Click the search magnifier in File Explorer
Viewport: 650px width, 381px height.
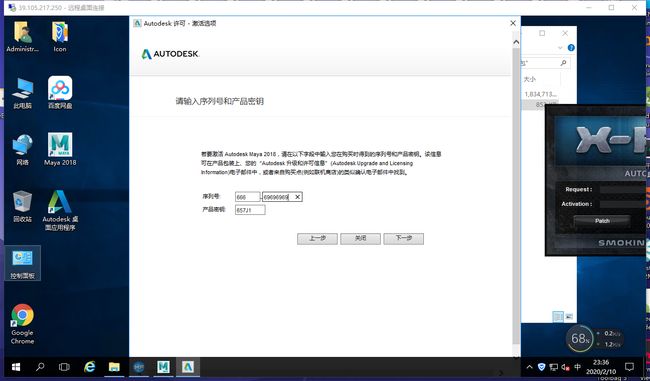click(x=563, y=63)
